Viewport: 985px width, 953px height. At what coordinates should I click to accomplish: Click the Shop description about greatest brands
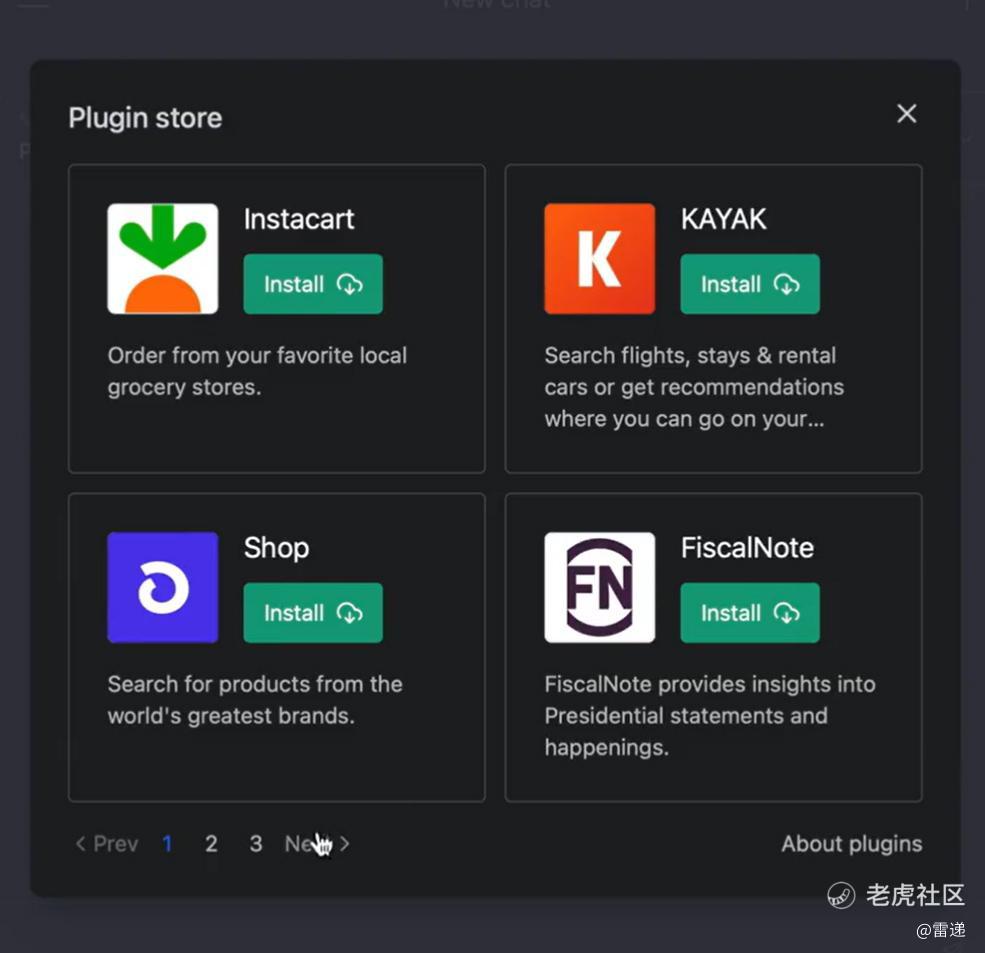[x=254, y=700]
